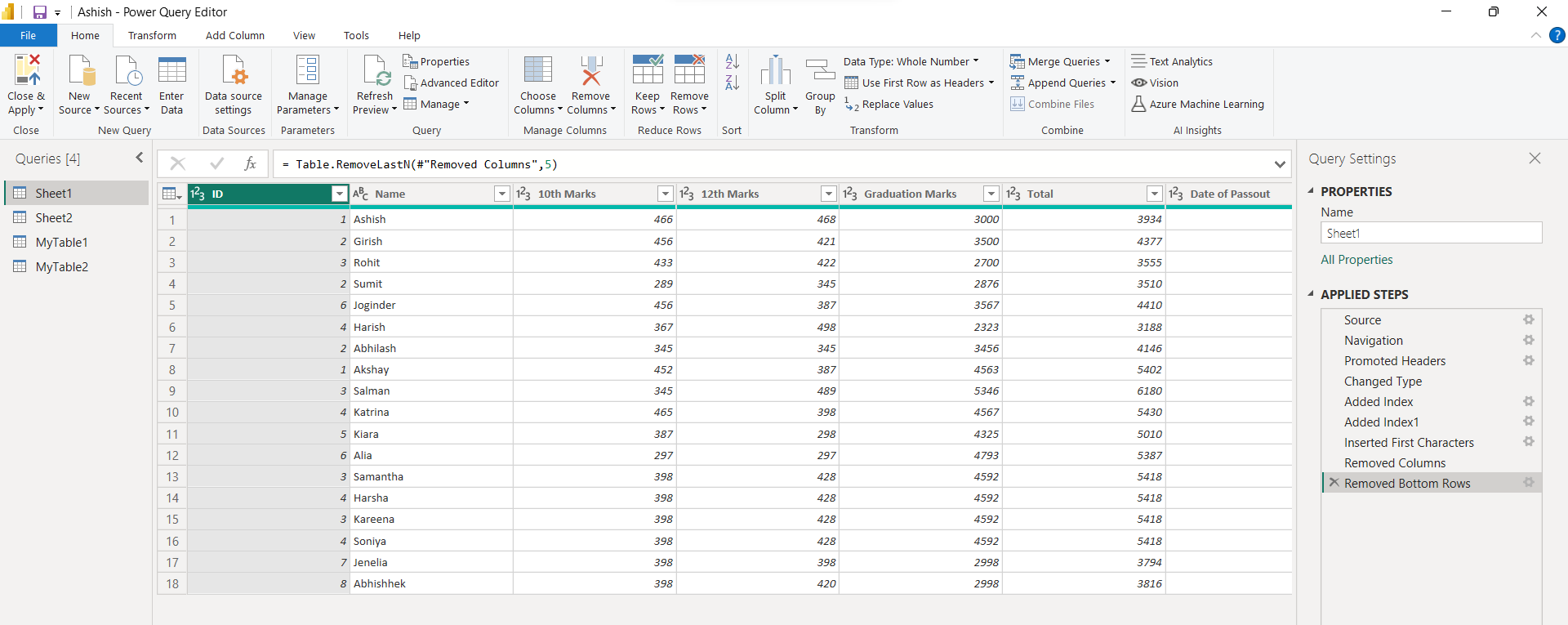The height and width of the screenshot is (625, 1568).
Task: Click the gear icon beside the Source step
Action: click(1528, 319)
